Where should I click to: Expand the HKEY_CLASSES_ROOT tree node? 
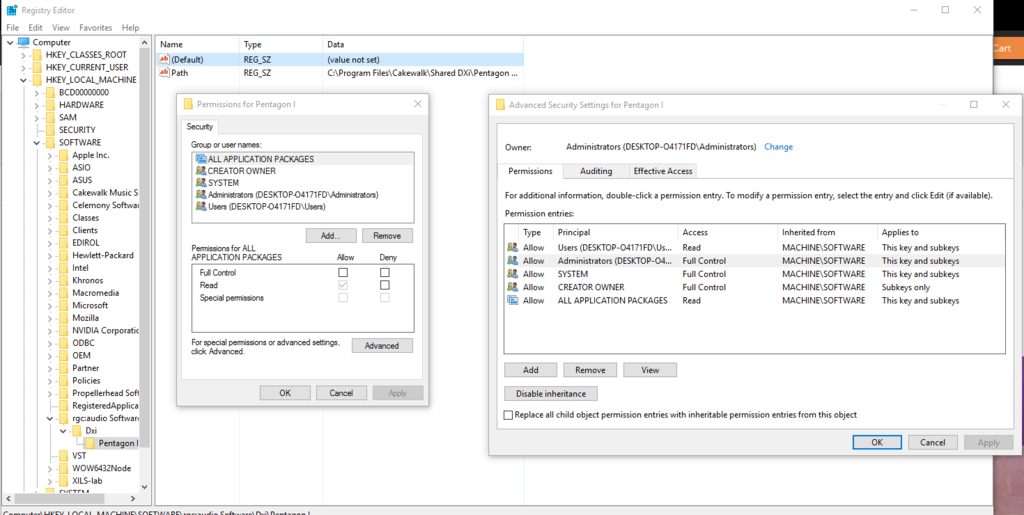[24, 55]
